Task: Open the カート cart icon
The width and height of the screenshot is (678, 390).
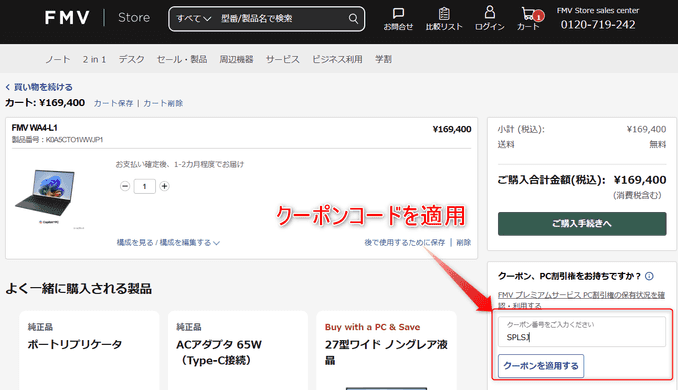Action: 529,19
